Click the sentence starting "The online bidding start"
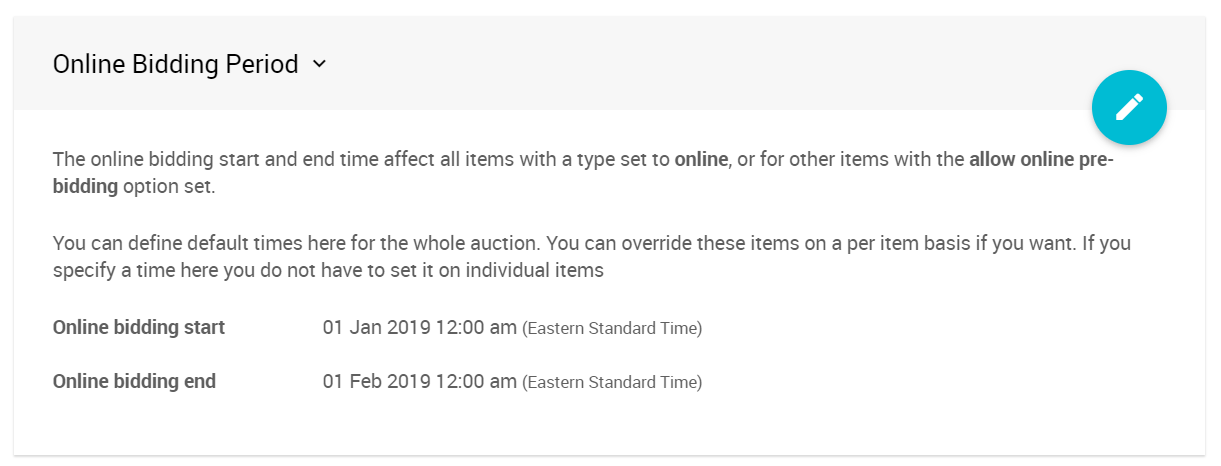Image resolution: width=1221 pixels, height=466 pixels. pos(300,160)
